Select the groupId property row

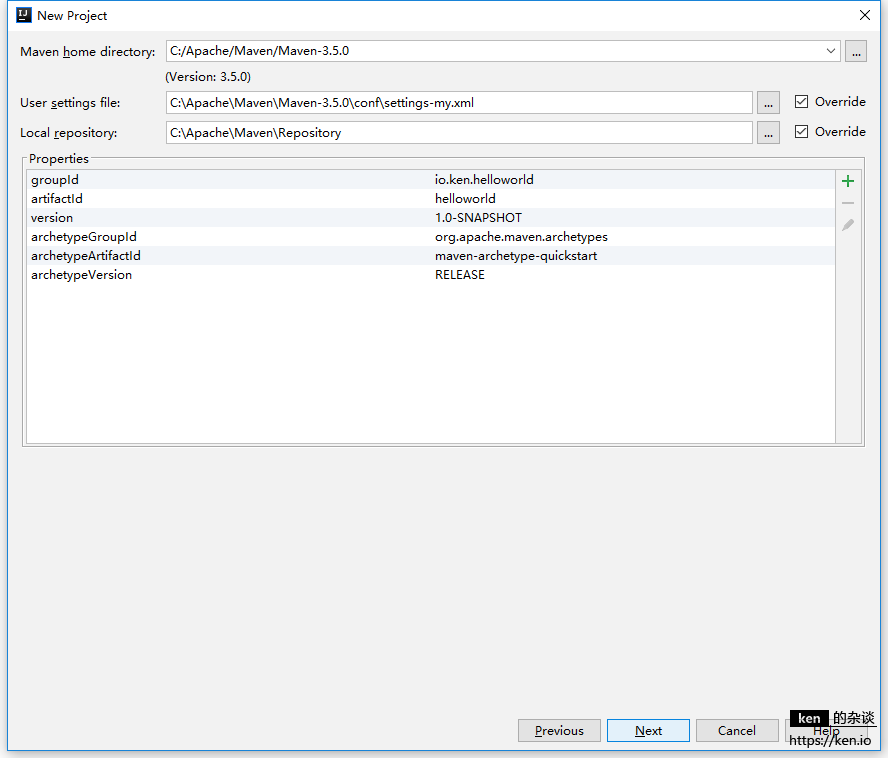click(430, 180)
